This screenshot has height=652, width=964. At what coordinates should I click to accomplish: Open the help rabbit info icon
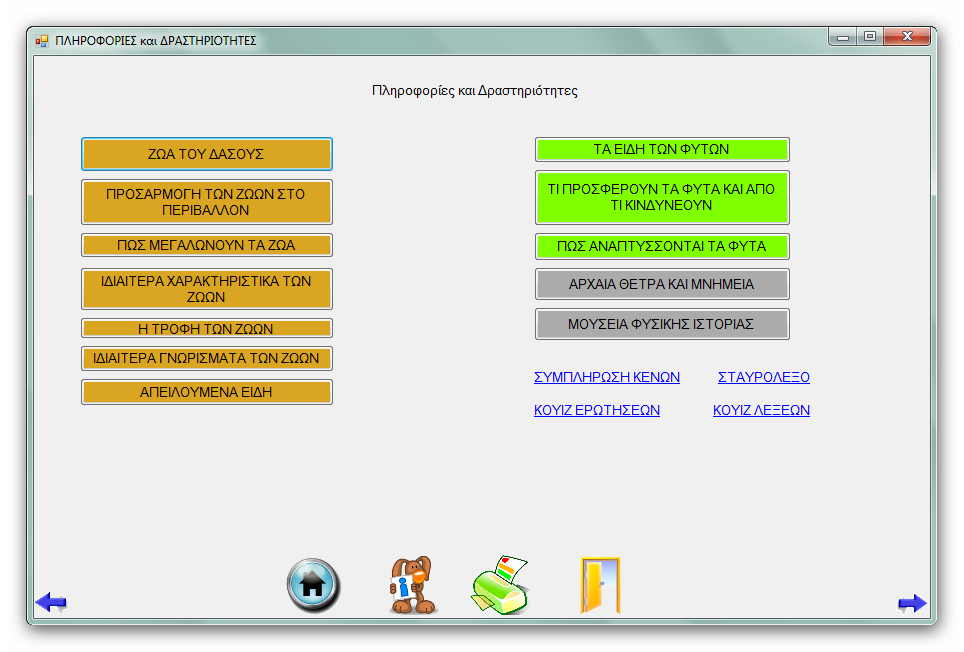412,585
